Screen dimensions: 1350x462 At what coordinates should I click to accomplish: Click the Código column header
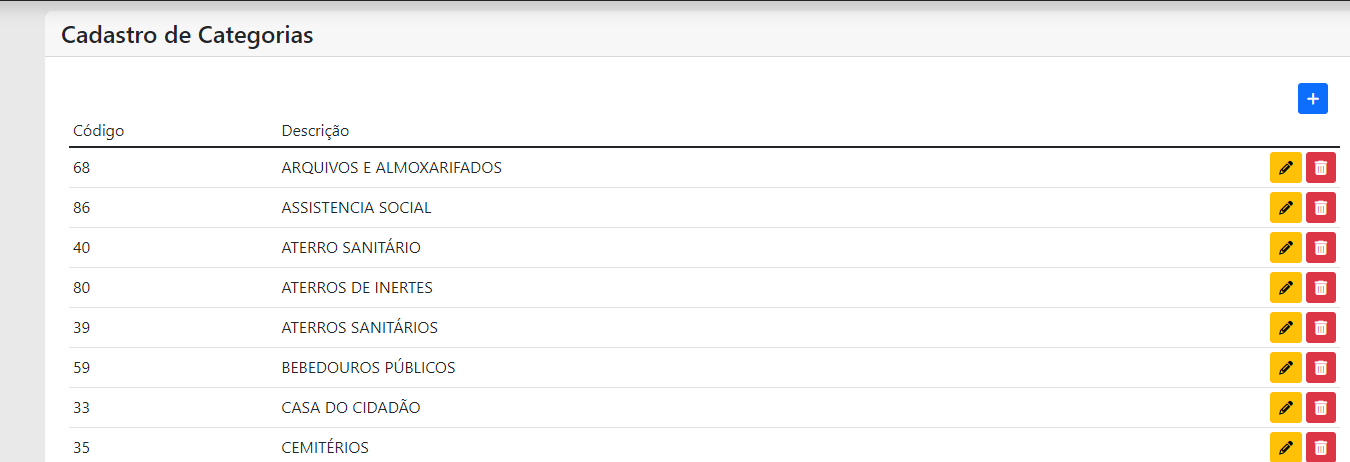[x=98, y=131]
